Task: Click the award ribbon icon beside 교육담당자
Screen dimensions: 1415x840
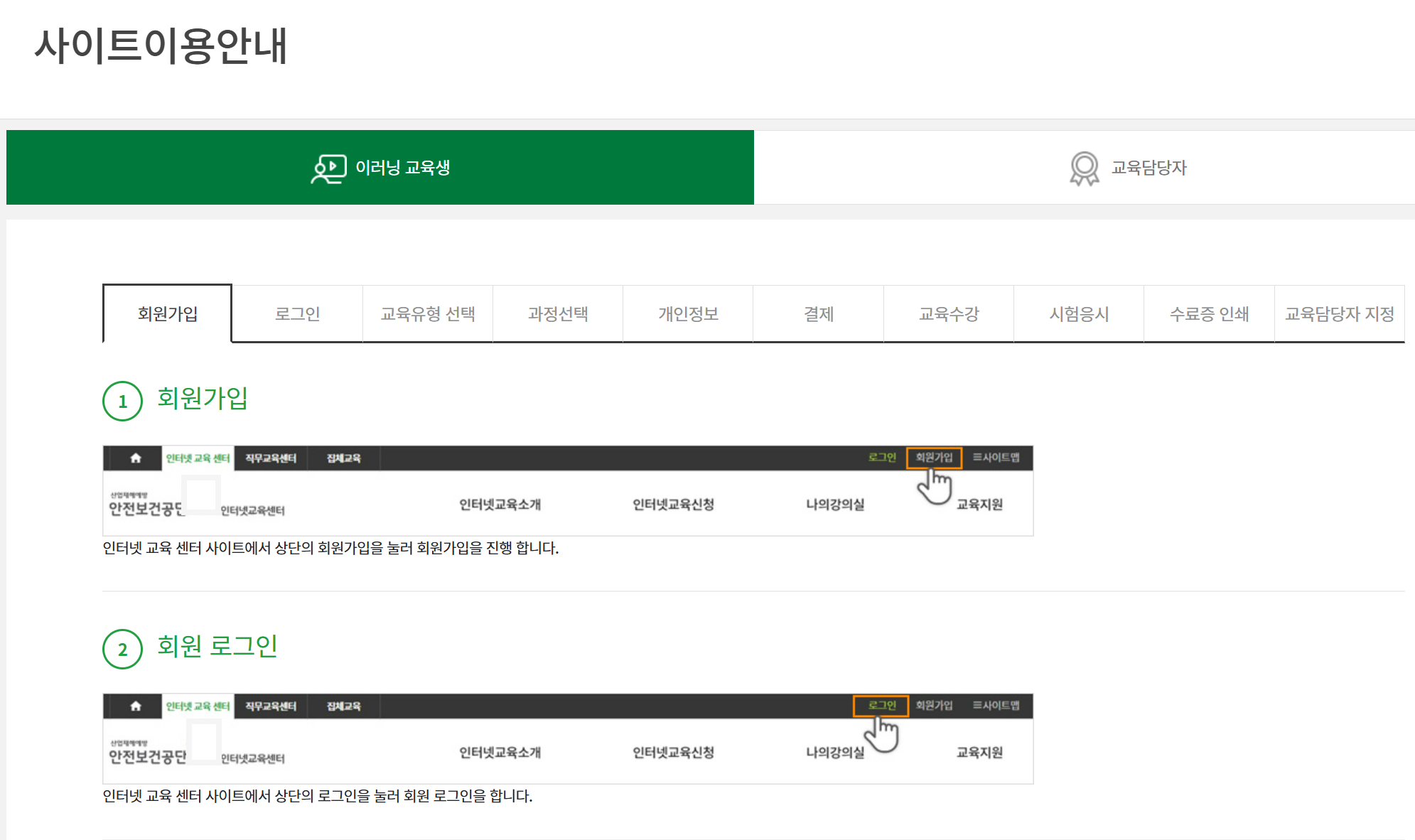Action: coord(1084,168)
